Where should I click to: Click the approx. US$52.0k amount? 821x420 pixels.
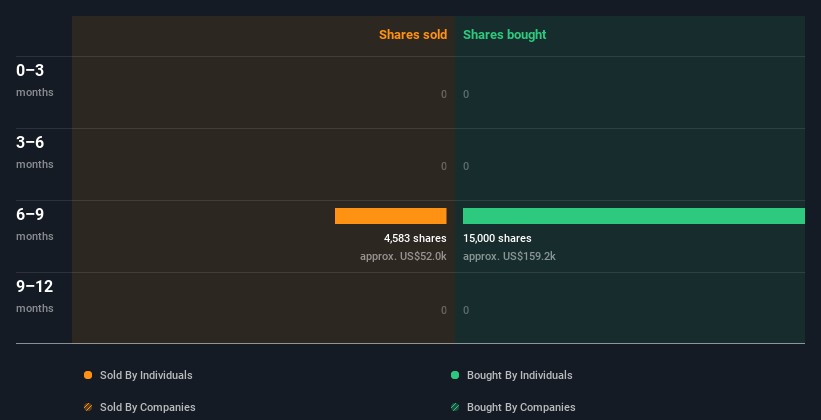tap(403, 257)
